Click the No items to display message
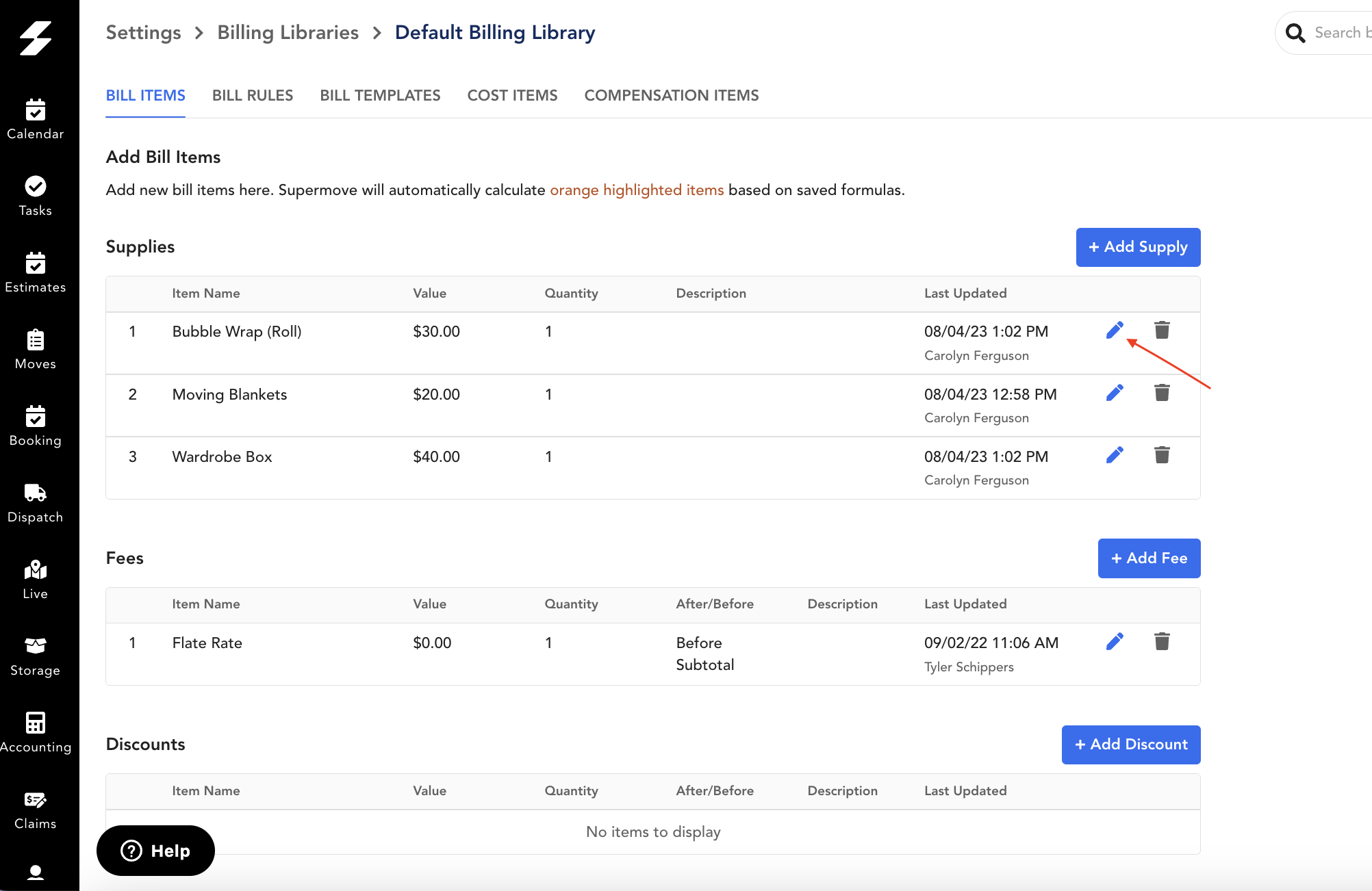 click(653, 831)
